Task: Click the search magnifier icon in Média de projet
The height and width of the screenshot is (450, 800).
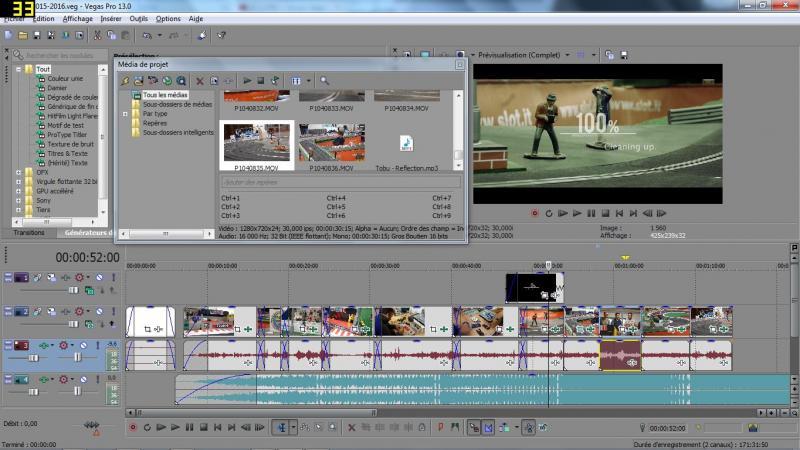Action: [x=324, y=80]
